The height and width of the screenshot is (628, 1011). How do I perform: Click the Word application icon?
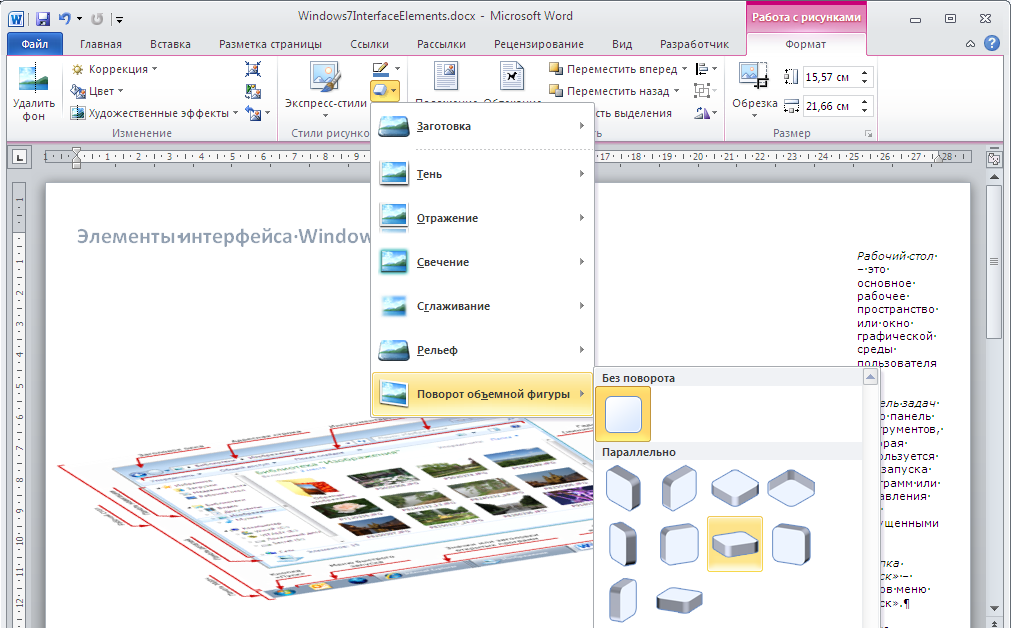(16, 19)
